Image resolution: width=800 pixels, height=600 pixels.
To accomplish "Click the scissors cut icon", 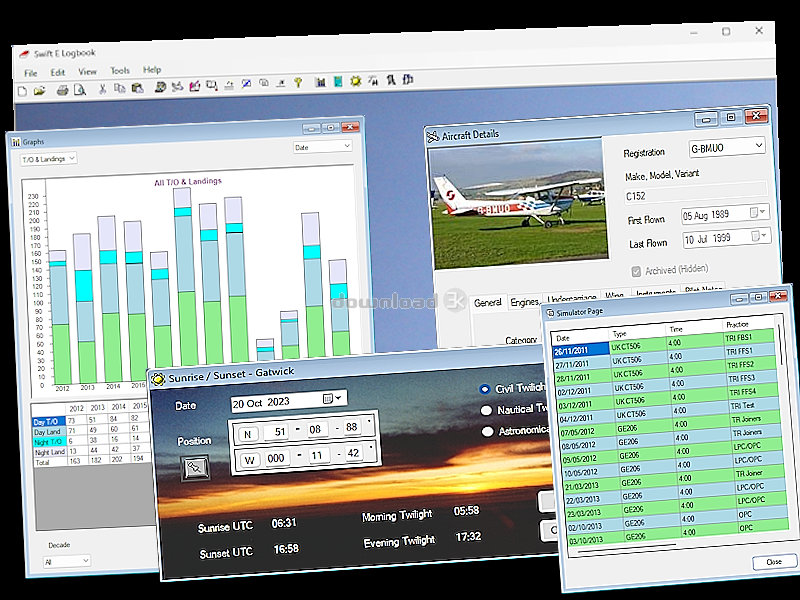I will 102,89.
